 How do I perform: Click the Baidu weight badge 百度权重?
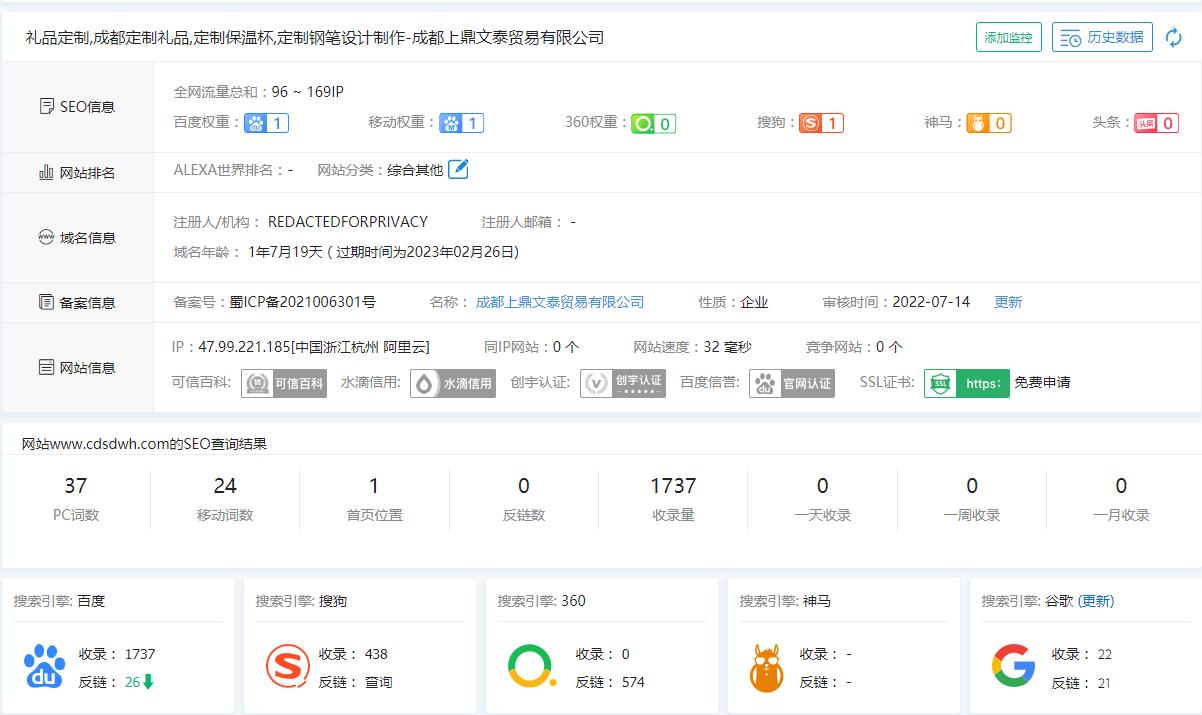(x=267, y=123)
